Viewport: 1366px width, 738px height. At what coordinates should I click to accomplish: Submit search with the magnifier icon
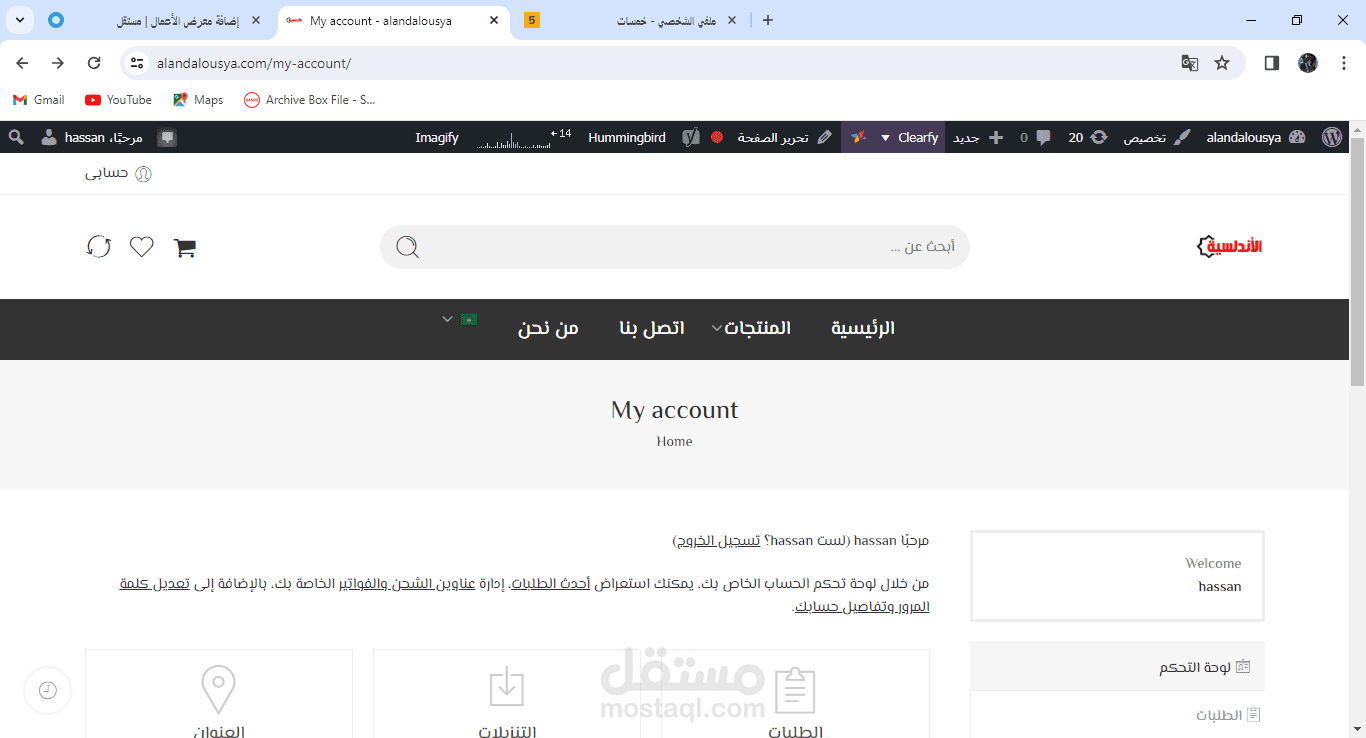coord(407,247)
